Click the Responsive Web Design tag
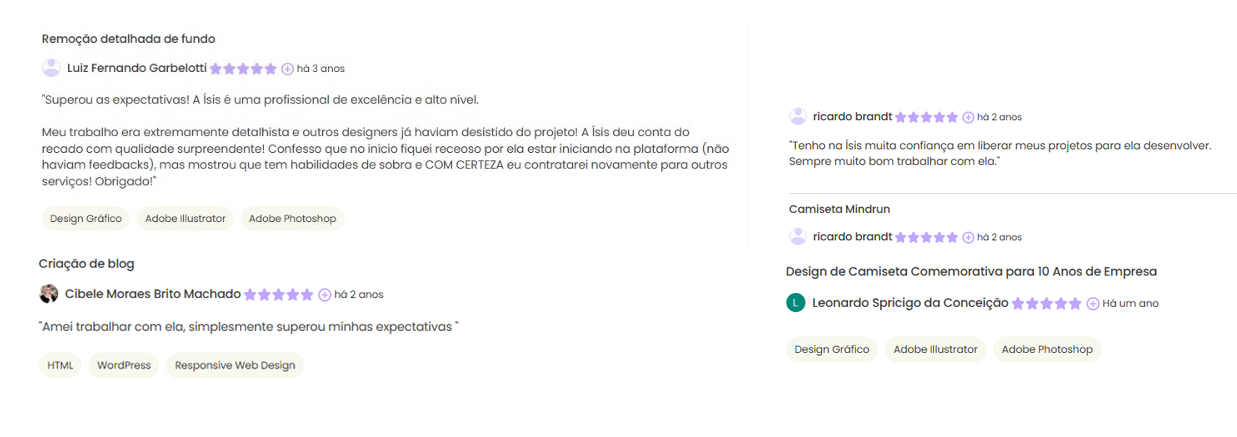Viewport: 1237px width, 437px height. pos(235,365)
